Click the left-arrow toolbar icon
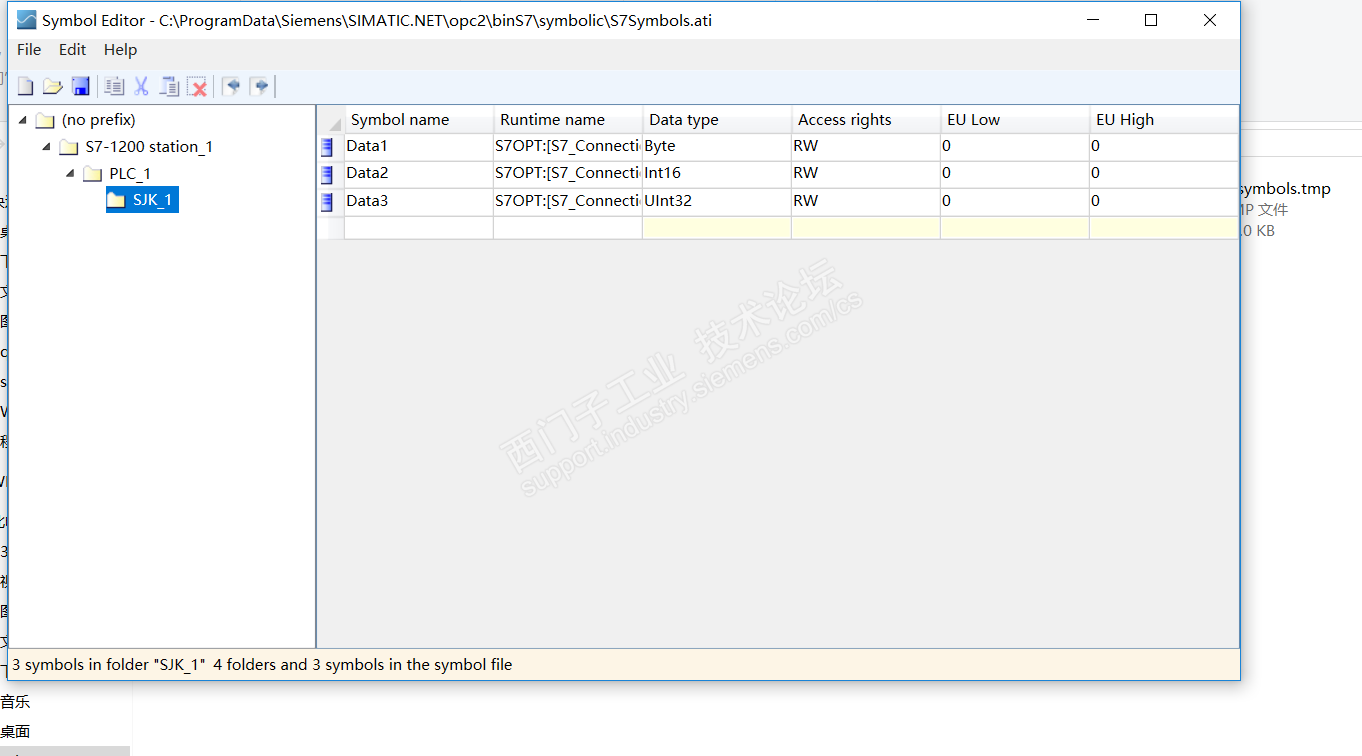The width and height of the screenshot is (1362, 756). point(232,87)
